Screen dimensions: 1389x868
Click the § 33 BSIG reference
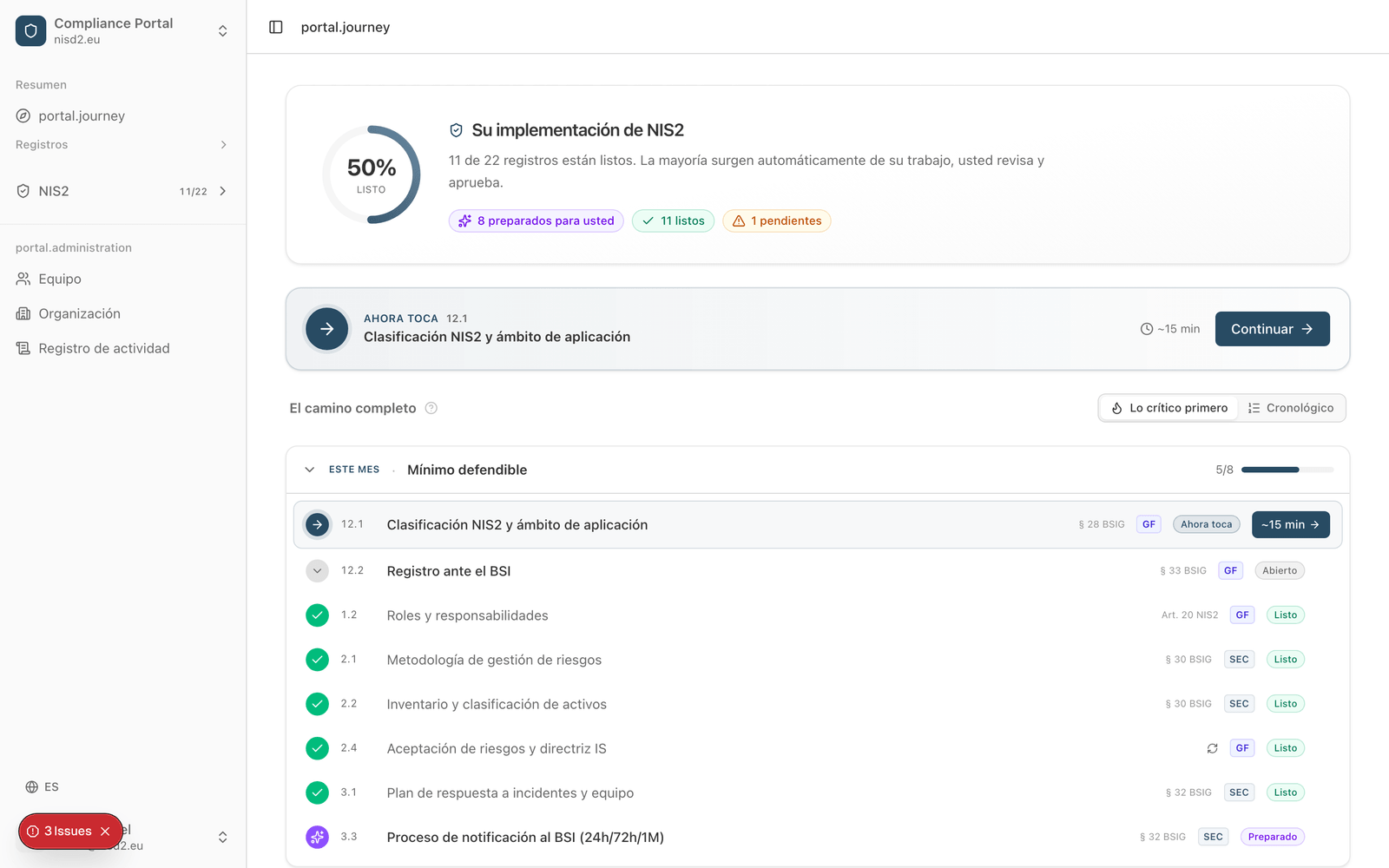pos(1183,570)
